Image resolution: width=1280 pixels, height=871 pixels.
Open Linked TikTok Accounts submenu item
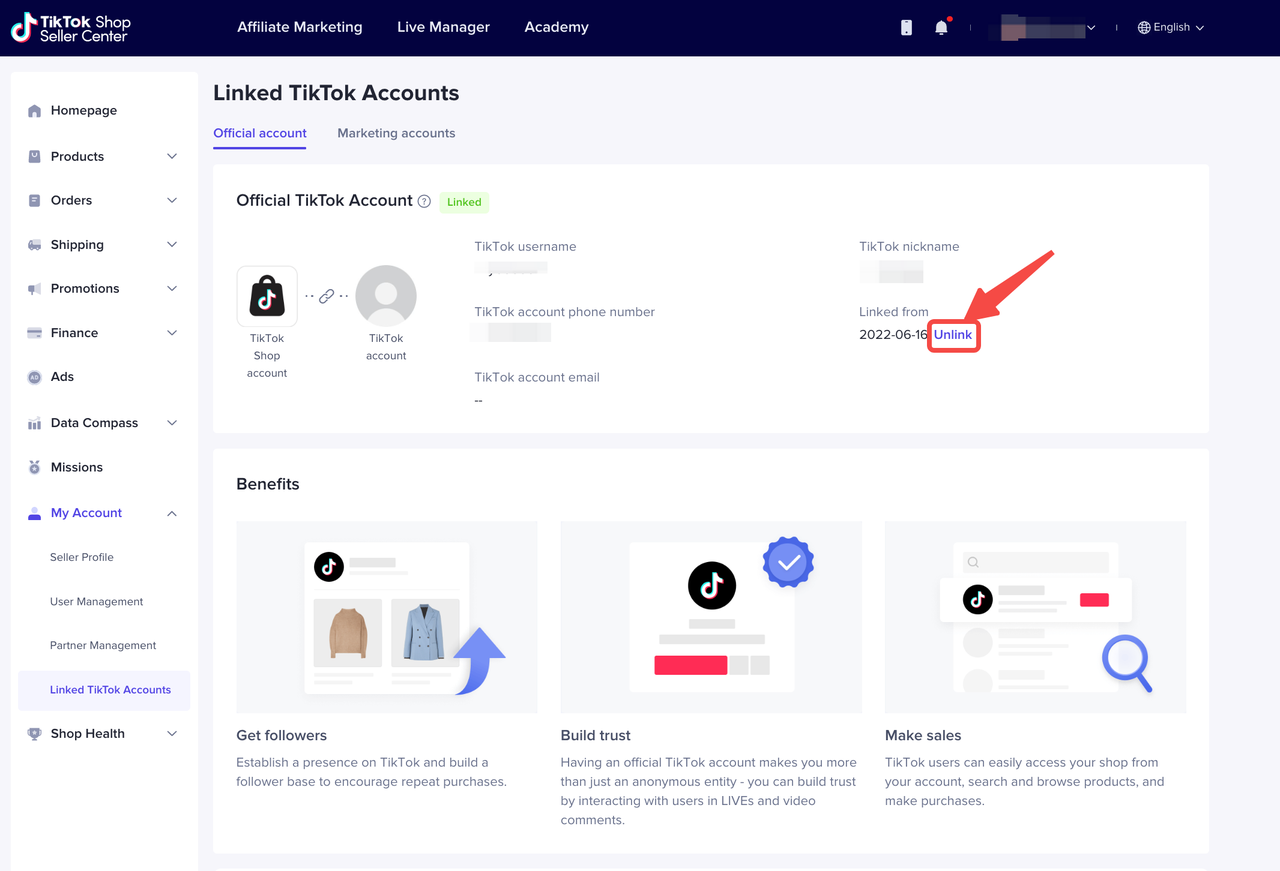click(104, 690)
